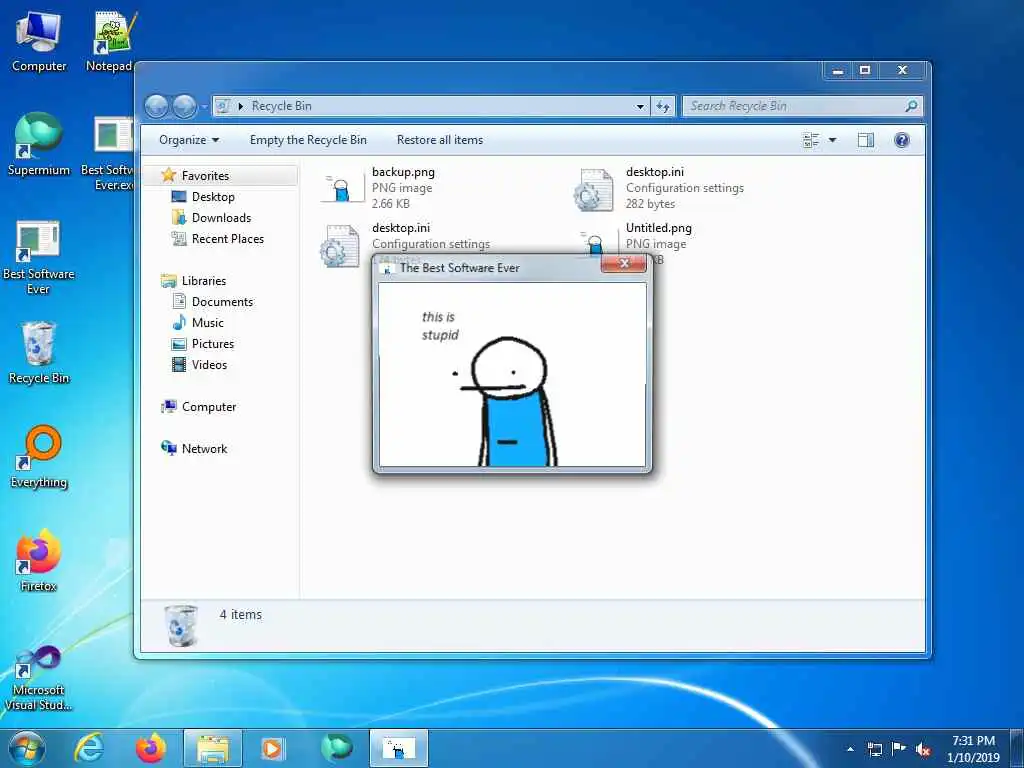Select the 282 bytes desktop.ini file

click(x=658, y=188)
